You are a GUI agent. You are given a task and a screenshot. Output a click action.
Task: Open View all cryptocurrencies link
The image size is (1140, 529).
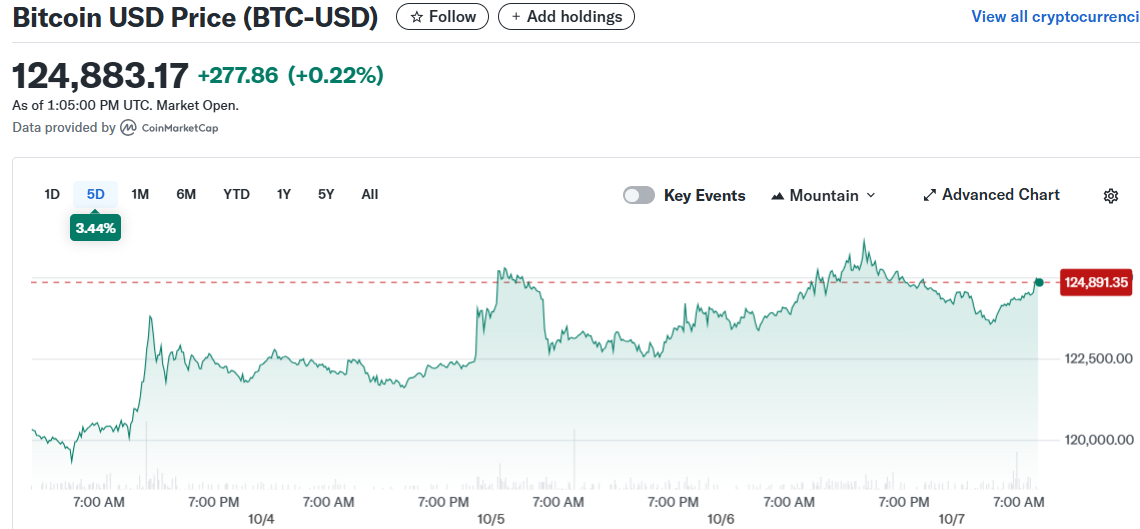1055,17
